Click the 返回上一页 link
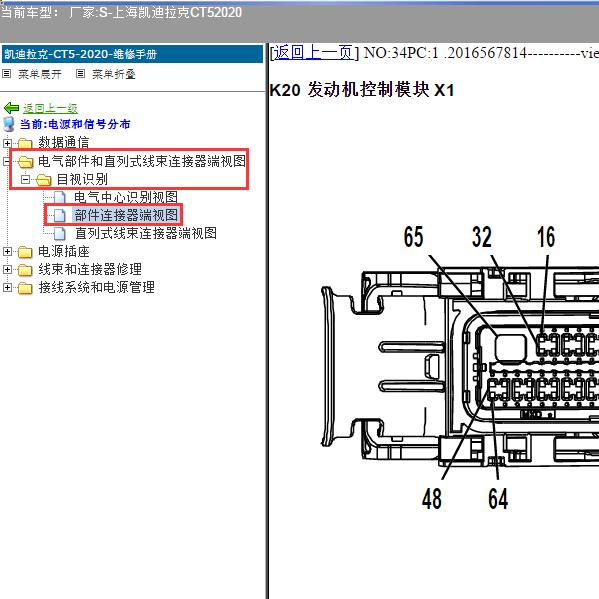 tap(314, 52)
